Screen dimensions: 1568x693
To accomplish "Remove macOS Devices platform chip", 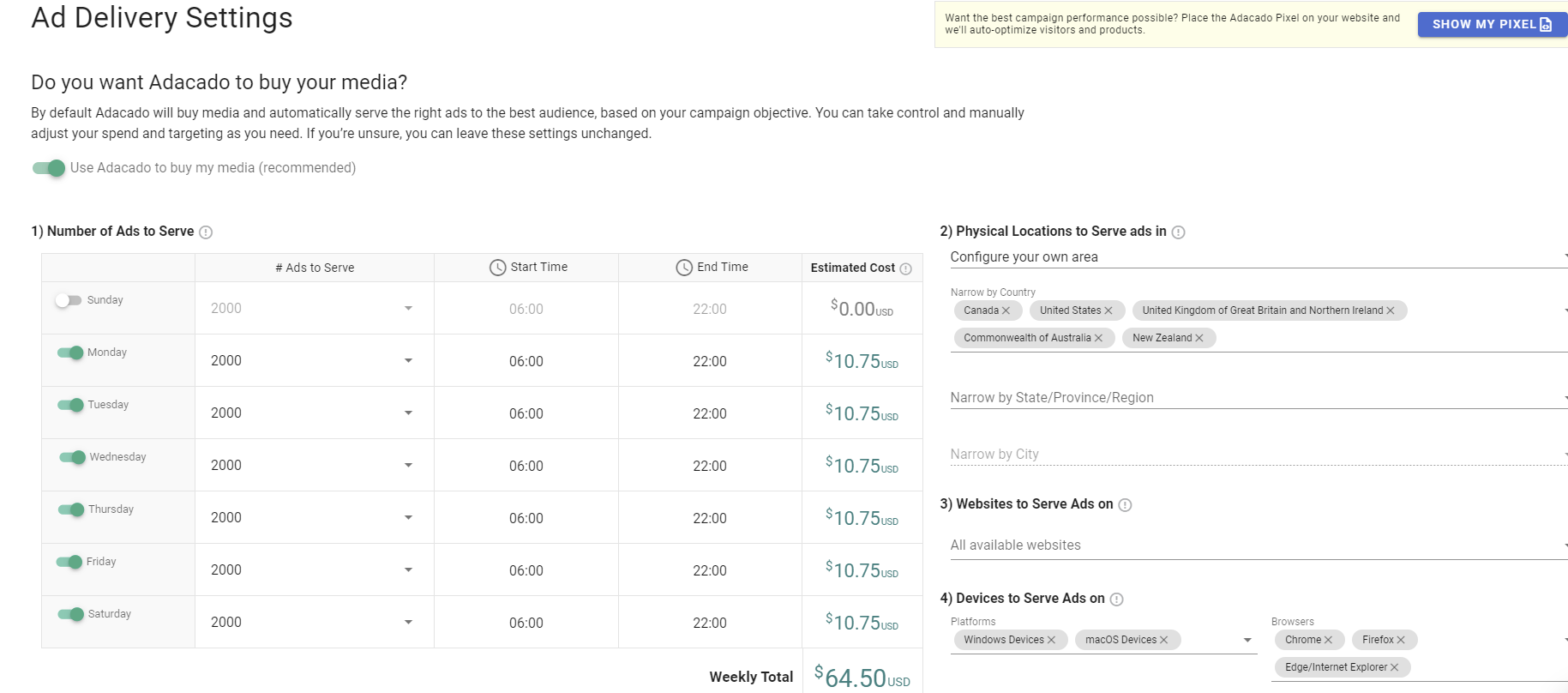I will [1163, 640].
